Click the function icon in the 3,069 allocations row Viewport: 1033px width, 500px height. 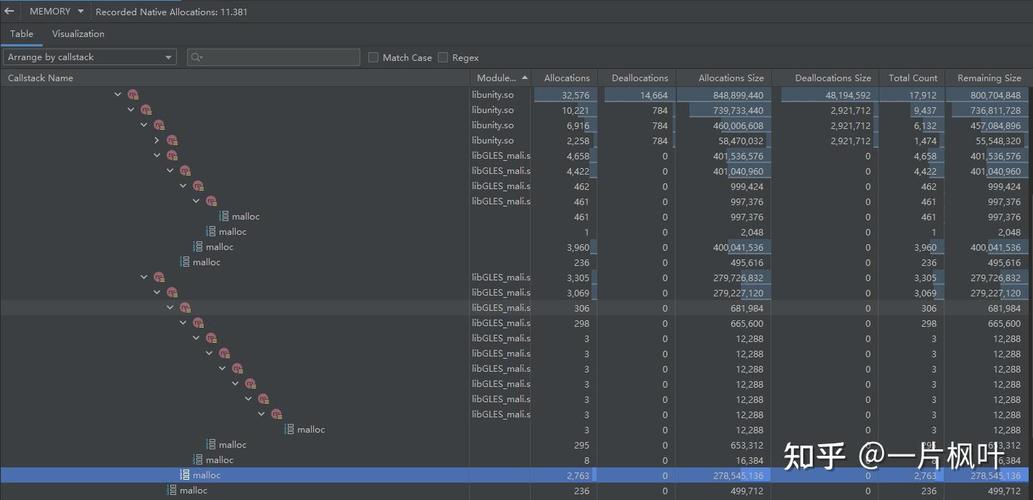click(x=172, y=292)
